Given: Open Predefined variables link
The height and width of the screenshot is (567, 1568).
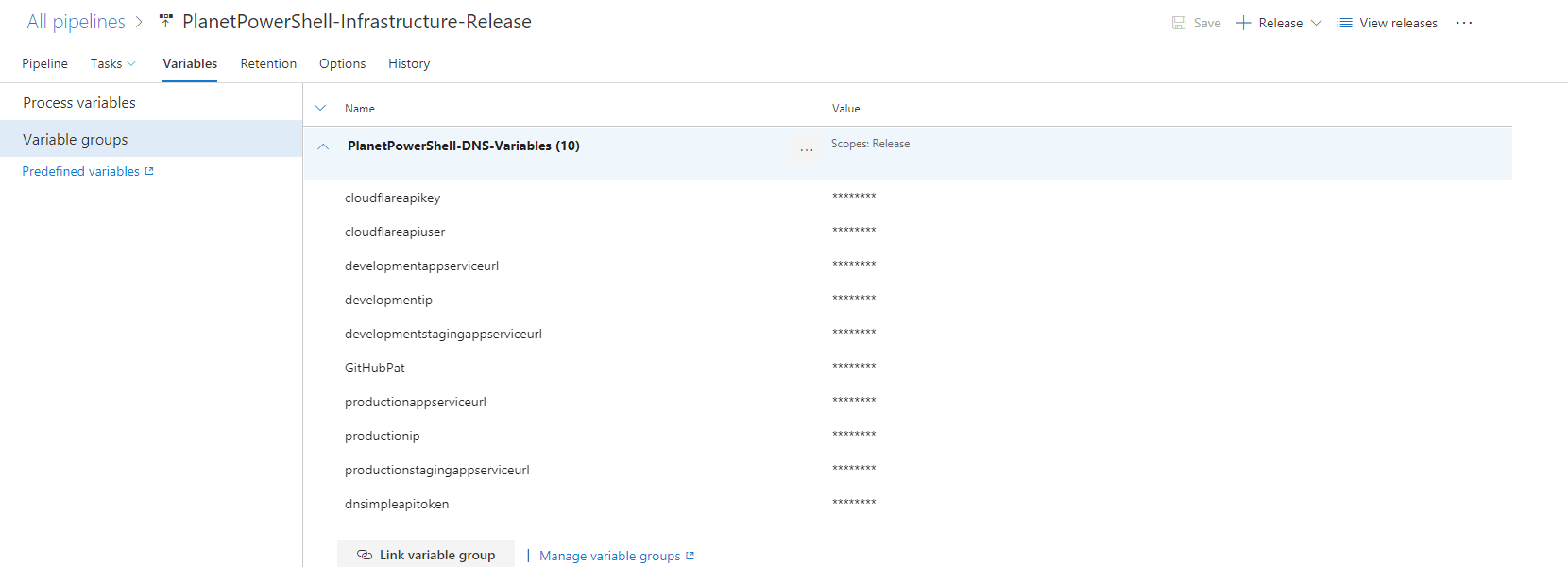Looking at the screenshot, I should [80, 171].
